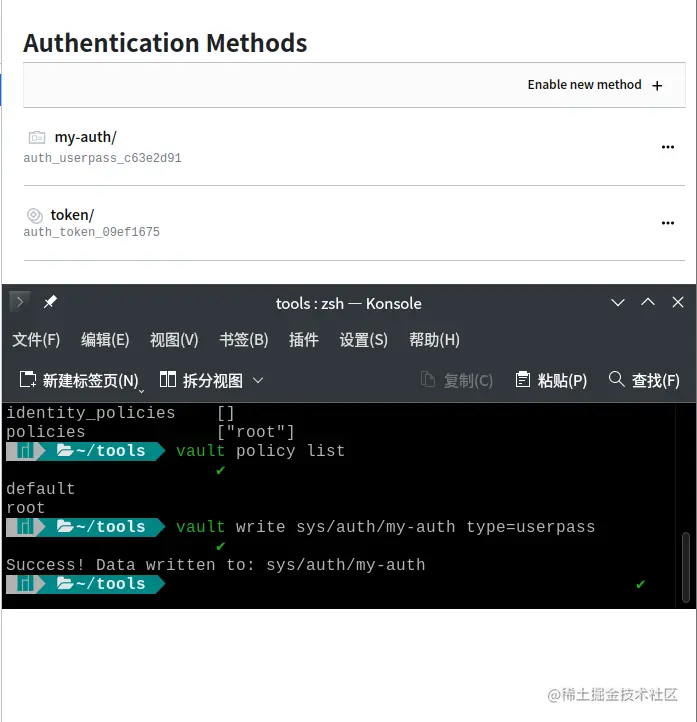The image size is (697, 722).
Task: Click the plus icon beside Enable new method
Action: (x=657, y=86)
